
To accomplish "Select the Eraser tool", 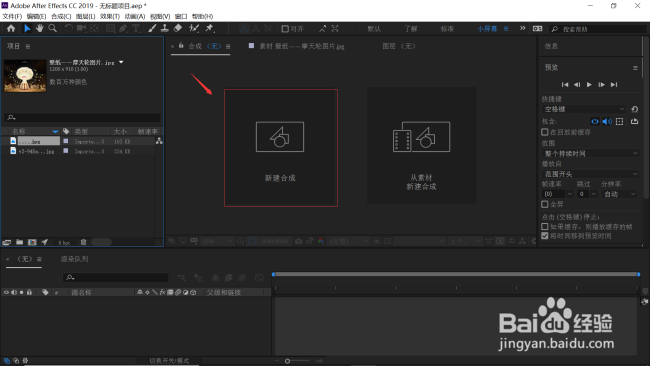I will point(178,28).
